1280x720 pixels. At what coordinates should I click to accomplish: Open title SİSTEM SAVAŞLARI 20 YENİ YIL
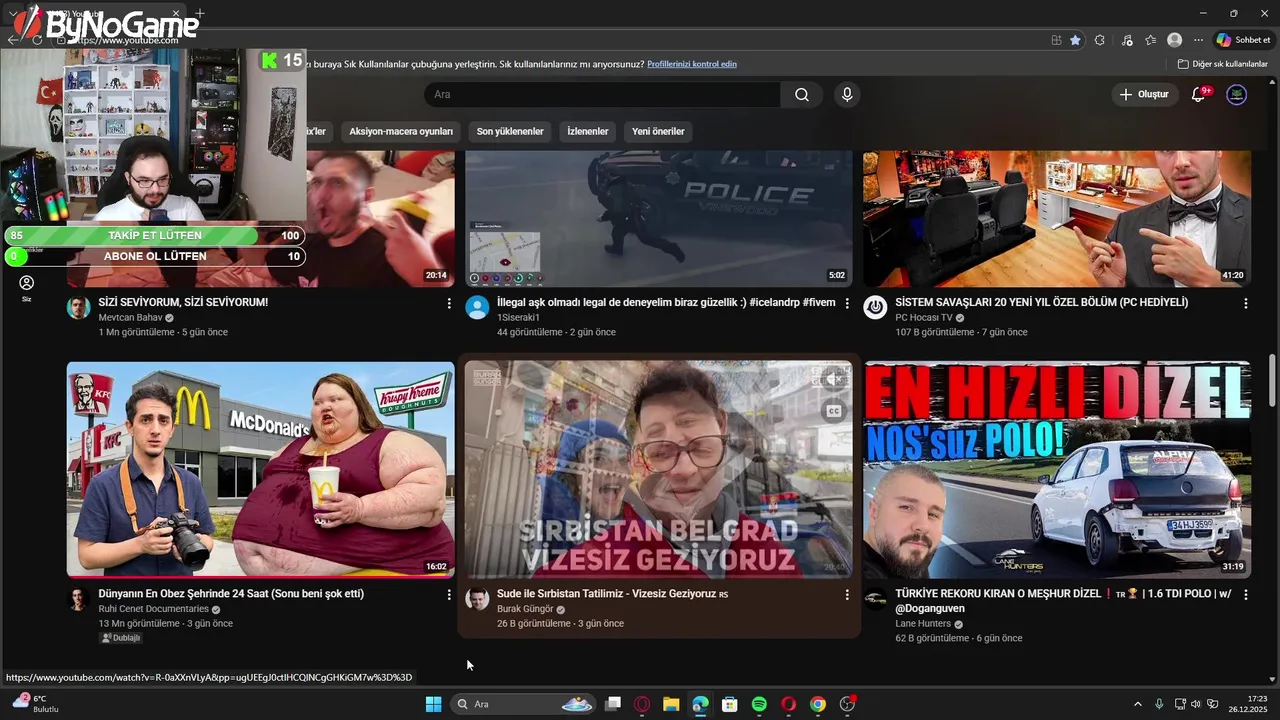click(1042, 302)
